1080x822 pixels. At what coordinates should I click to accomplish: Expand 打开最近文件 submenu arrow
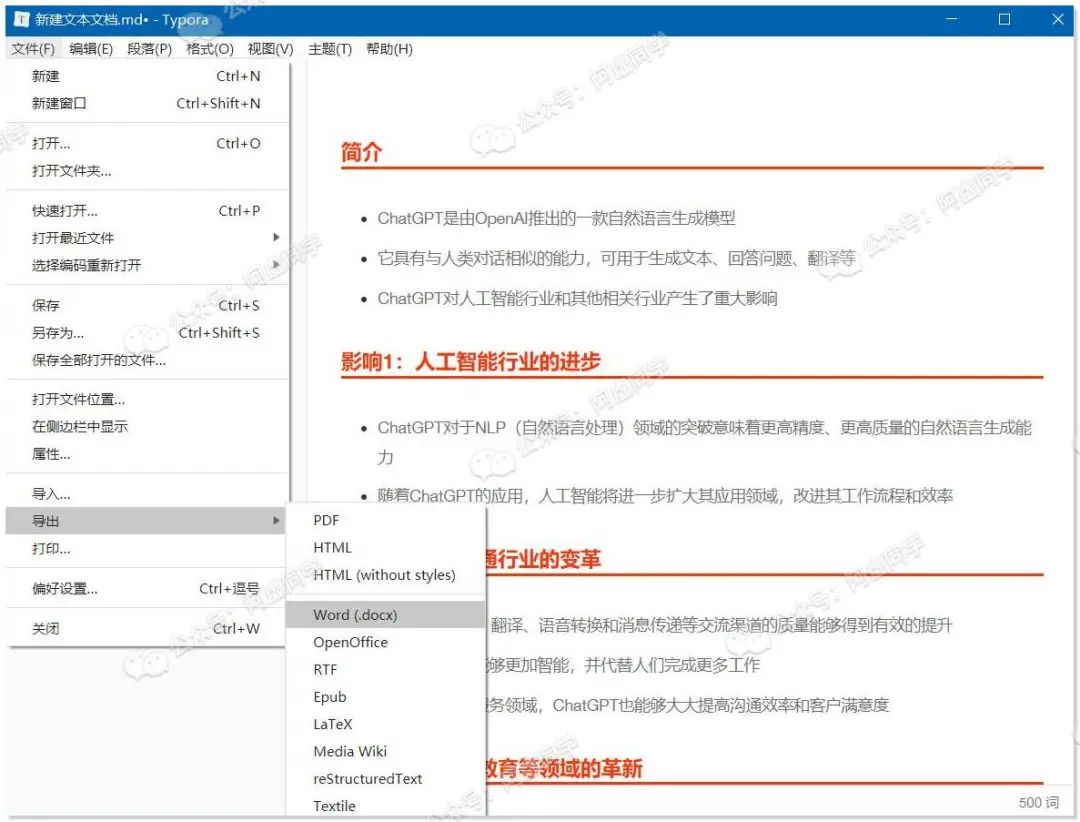[276, 238]
